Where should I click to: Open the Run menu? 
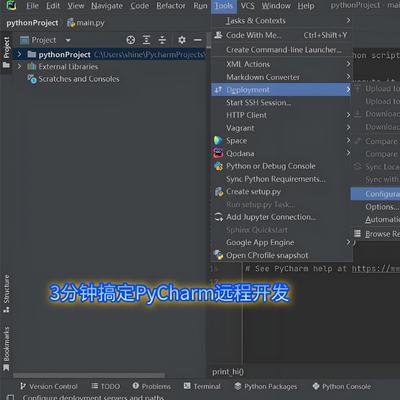pos(200,6)
